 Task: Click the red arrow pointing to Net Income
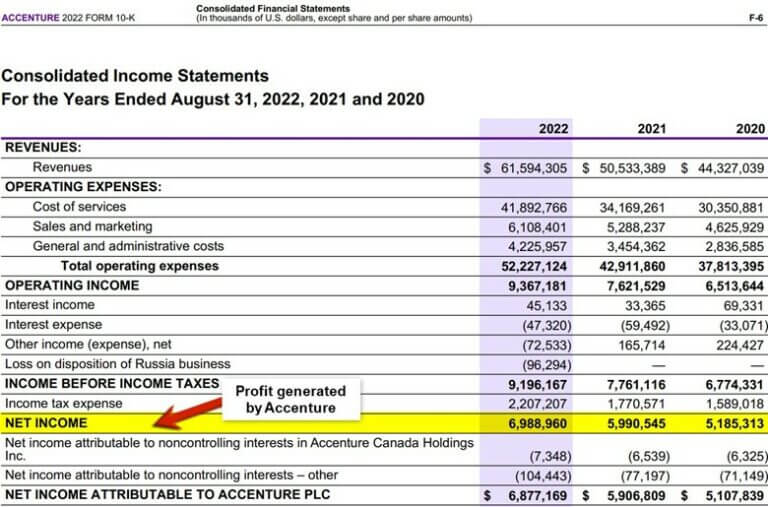pyautogui.click(x=188, y=414)
